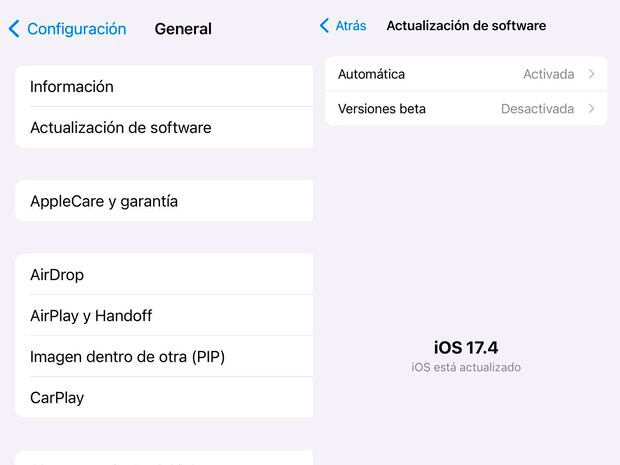Open the AirDrop settings row
620x465 pixels.
(164, 274)
